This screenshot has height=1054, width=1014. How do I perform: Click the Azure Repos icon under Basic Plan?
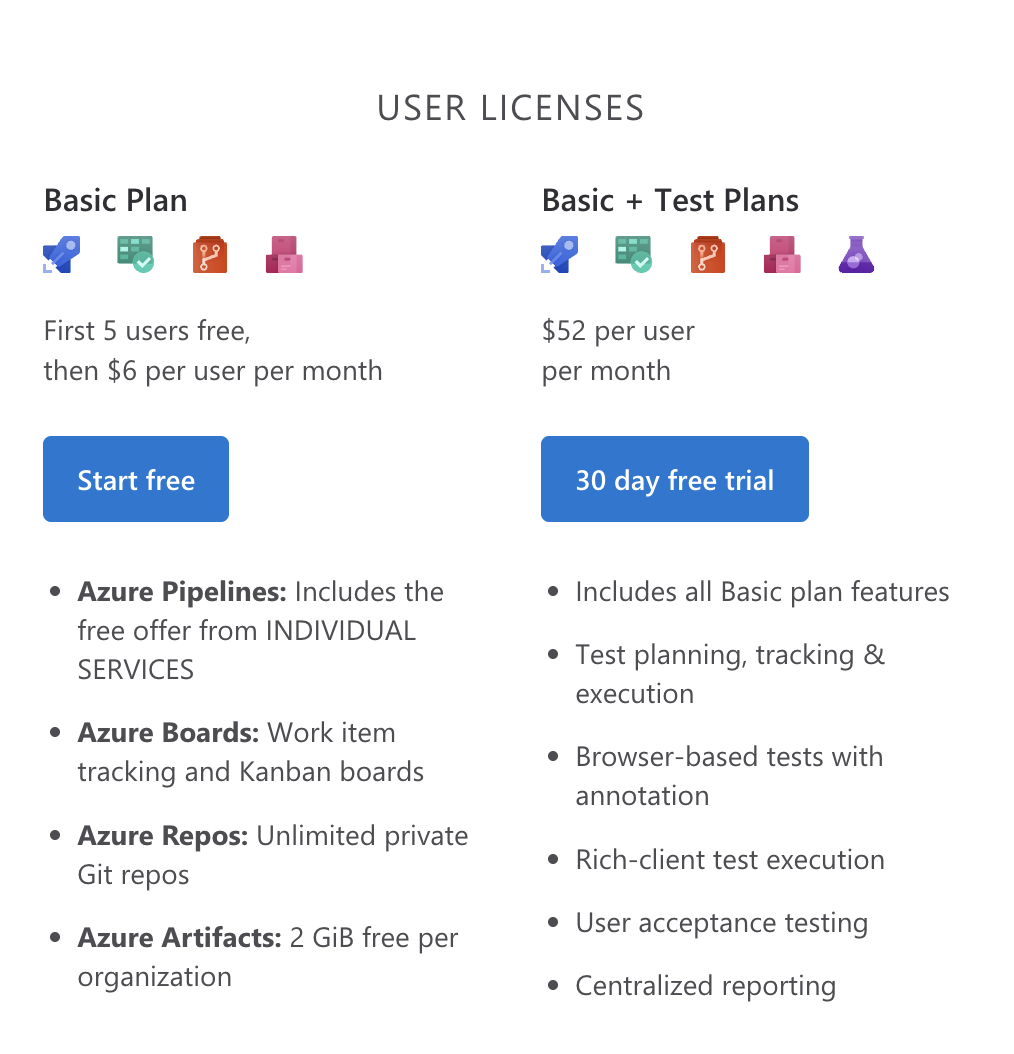[210, 255]
